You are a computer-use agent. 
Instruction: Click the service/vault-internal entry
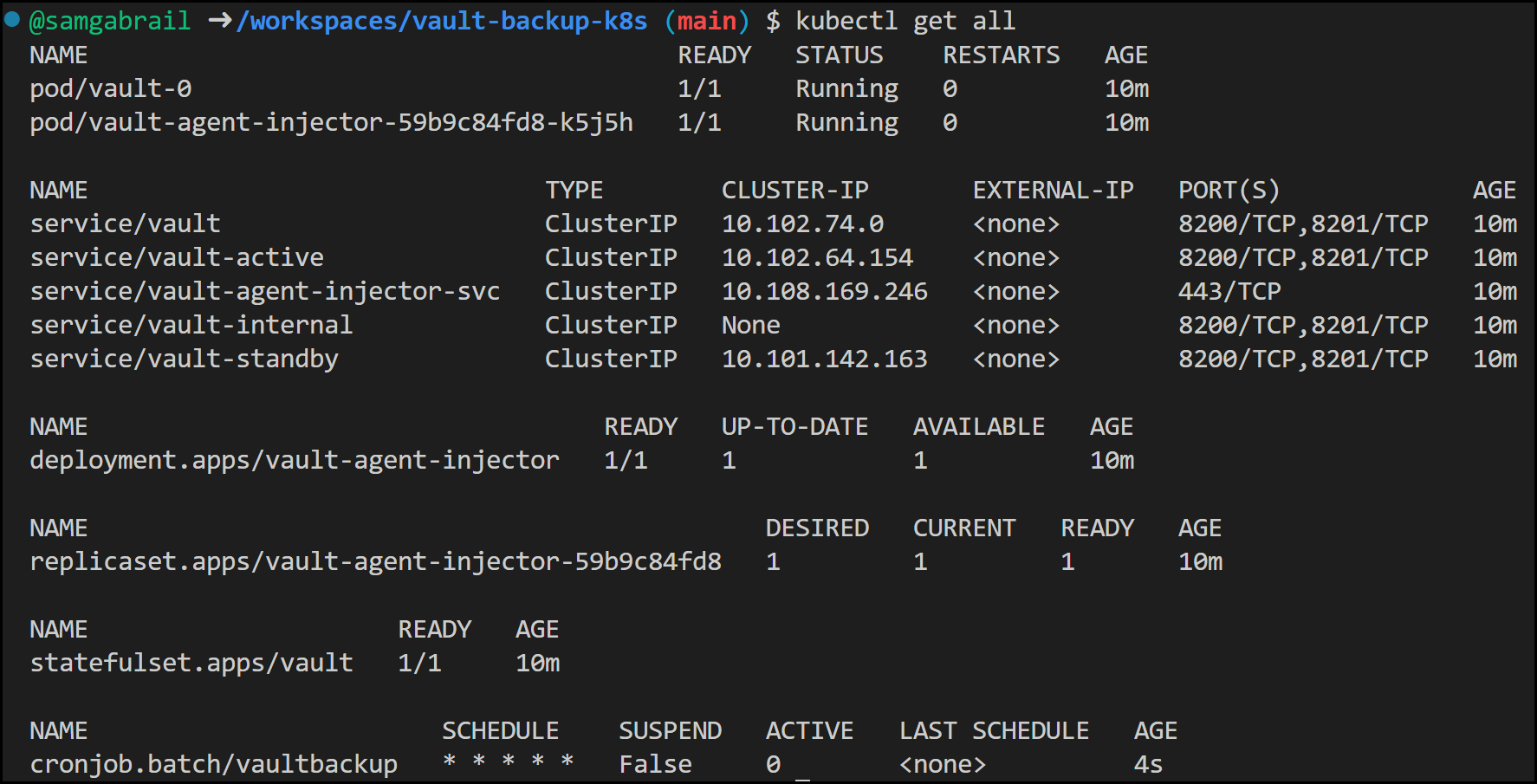(x=191, y=324)
